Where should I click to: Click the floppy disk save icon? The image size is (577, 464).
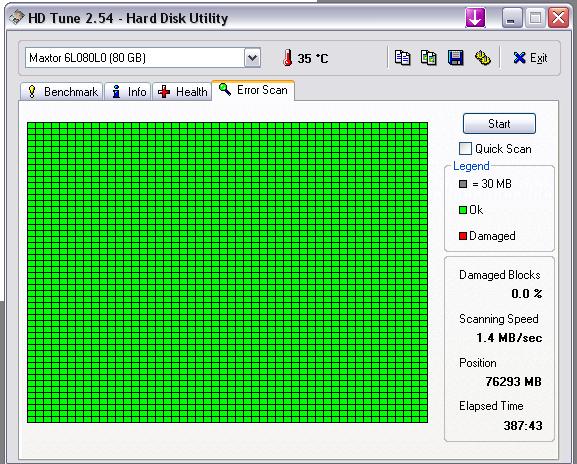(x=456, y=58)
